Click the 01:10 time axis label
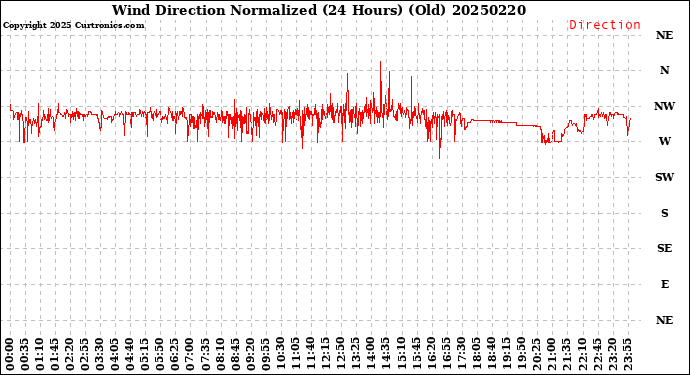 40,355
